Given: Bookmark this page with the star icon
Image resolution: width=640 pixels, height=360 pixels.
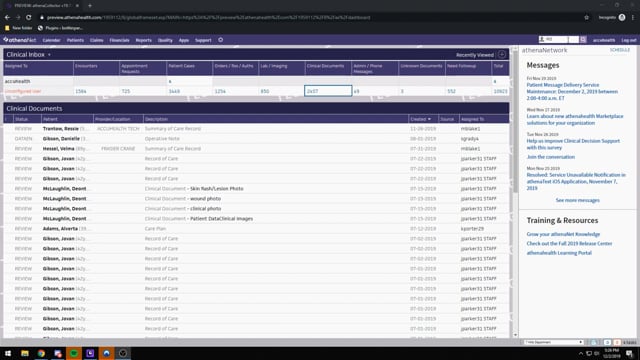Looking at the screenshot, I should coord(587,18).
